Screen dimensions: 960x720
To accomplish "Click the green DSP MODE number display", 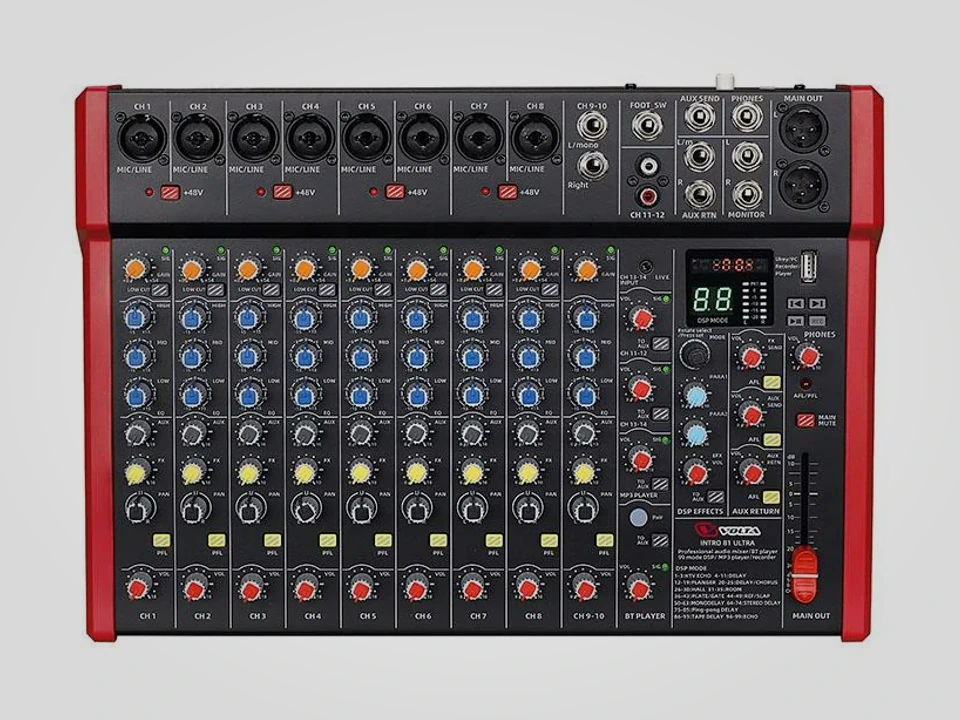I will [713, 299].
